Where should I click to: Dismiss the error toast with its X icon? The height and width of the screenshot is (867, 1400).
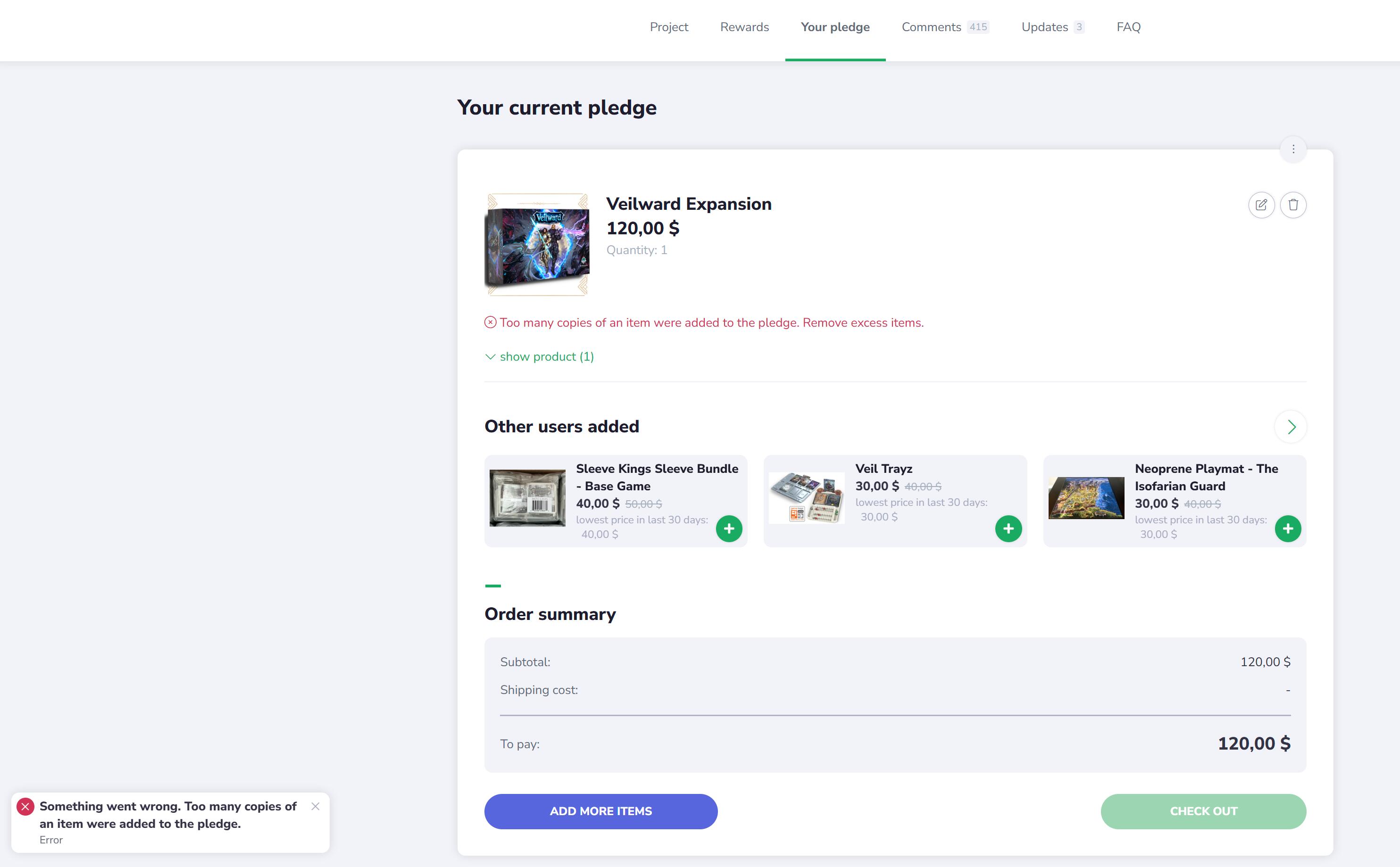(315, 806)
